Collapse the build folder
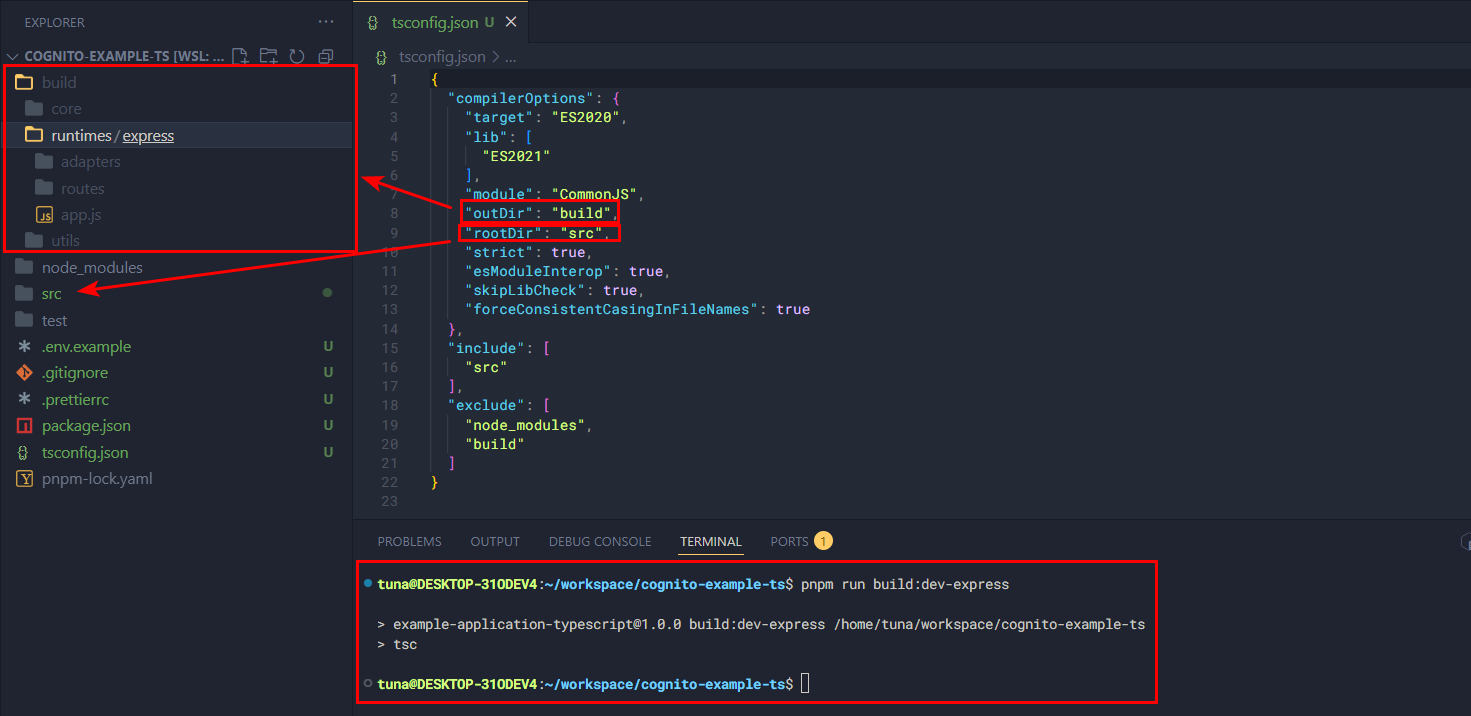This screenshot has width=1471, height=716. point(59,83)
